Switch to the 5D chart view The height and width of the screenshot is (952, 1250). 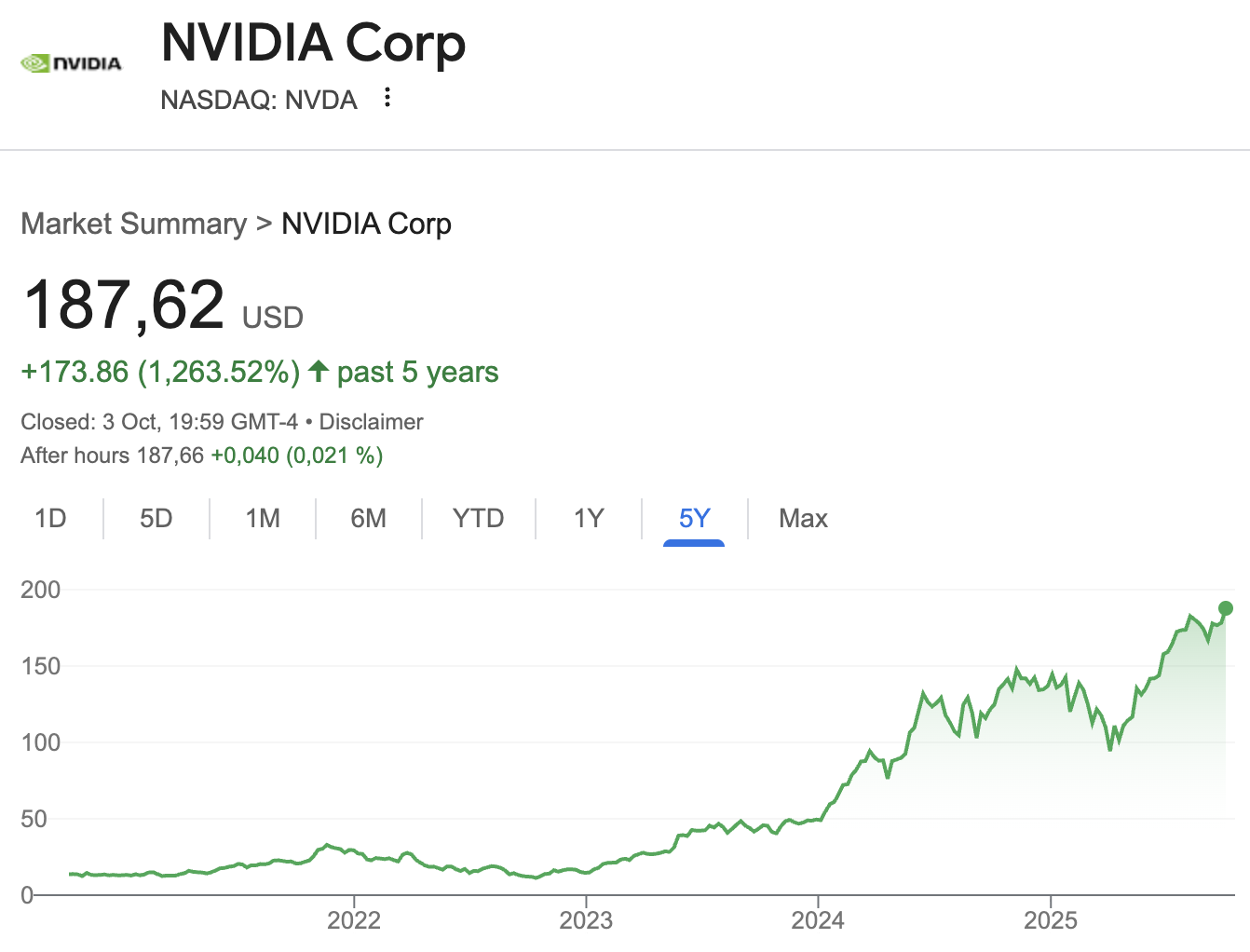tap(156, 518)
